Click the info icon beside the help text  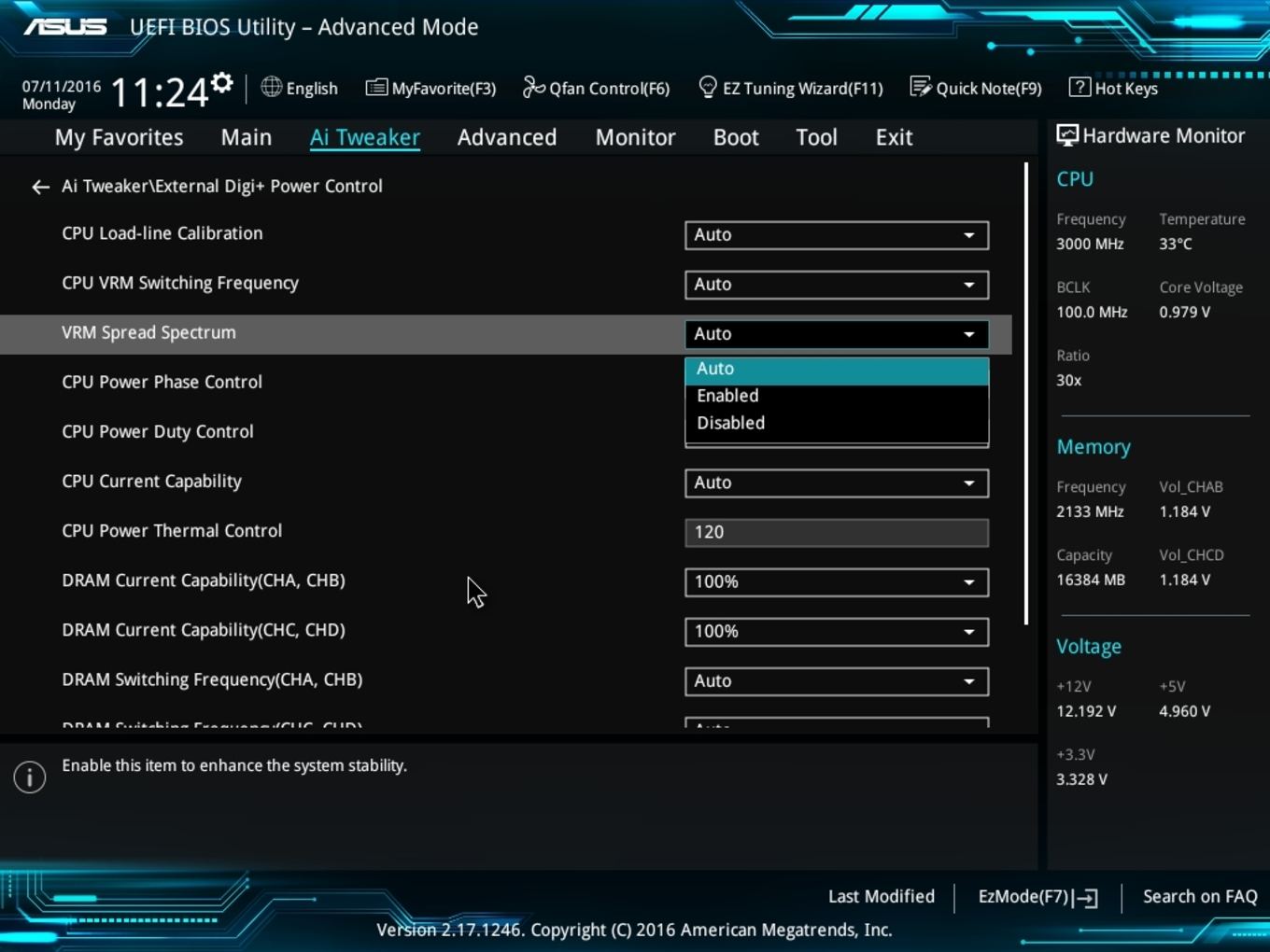coord(30,777)
